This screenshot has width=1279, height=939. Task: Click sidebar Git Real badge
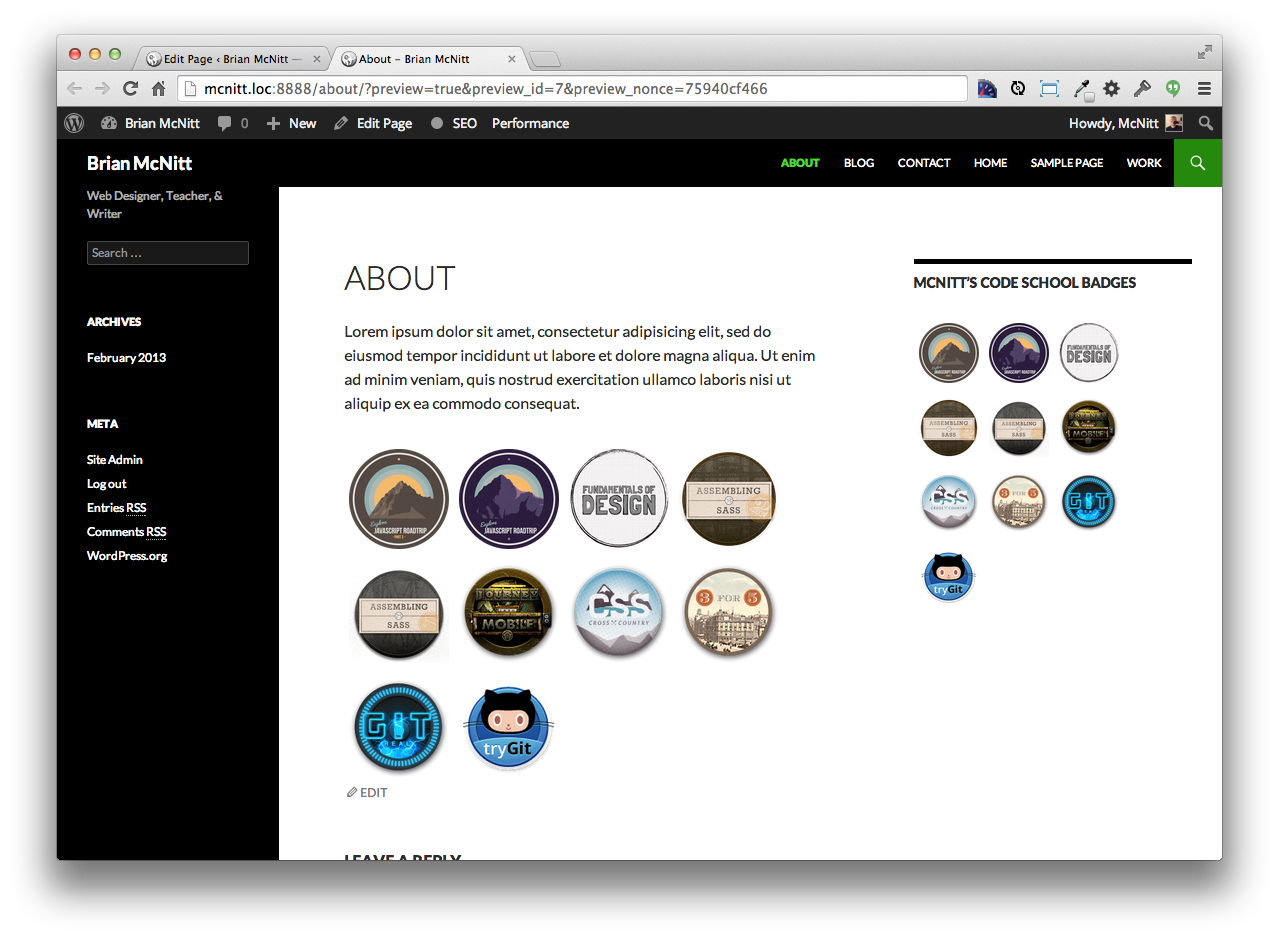tap(1088, 502)
